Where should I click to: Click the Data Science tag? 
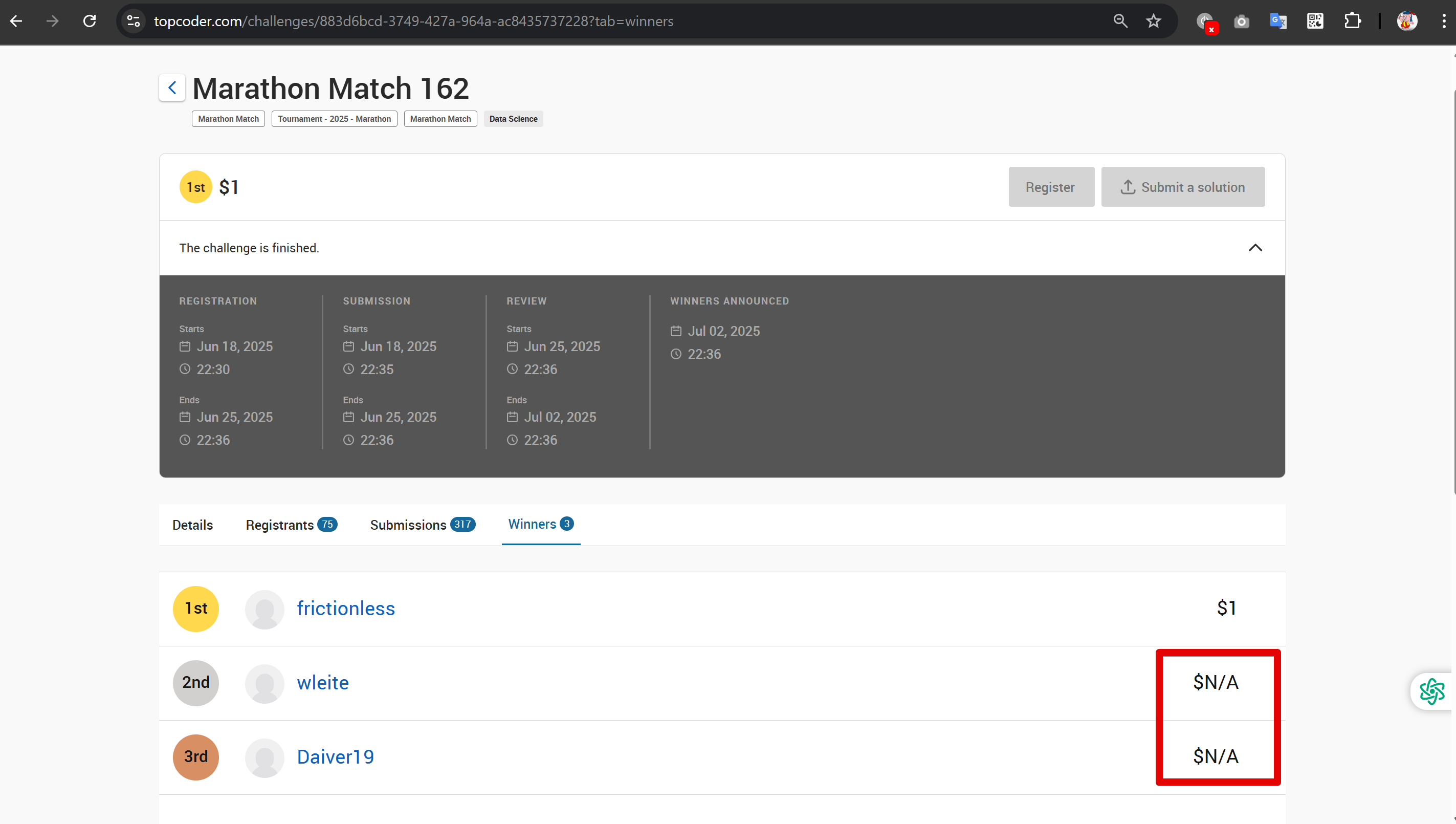[513, 119]
